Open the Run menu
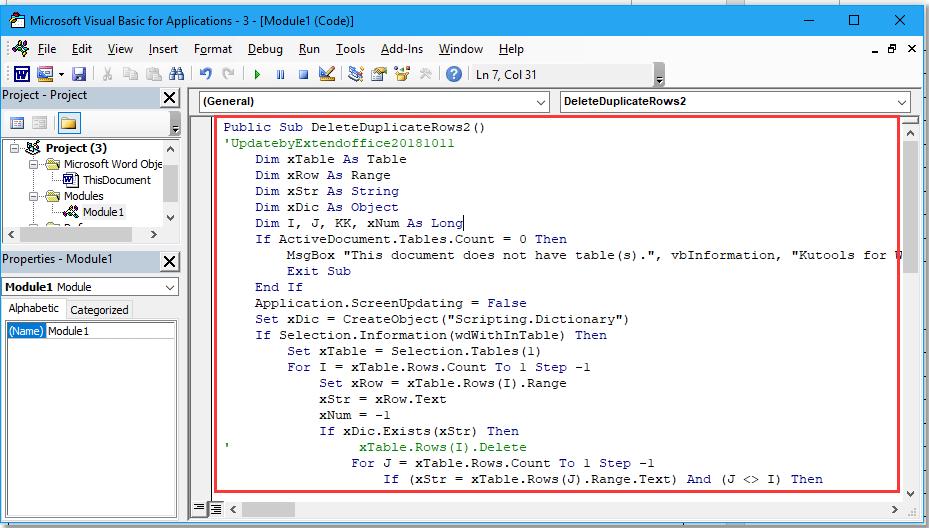 pyautogui.click(x=309, y=49)
